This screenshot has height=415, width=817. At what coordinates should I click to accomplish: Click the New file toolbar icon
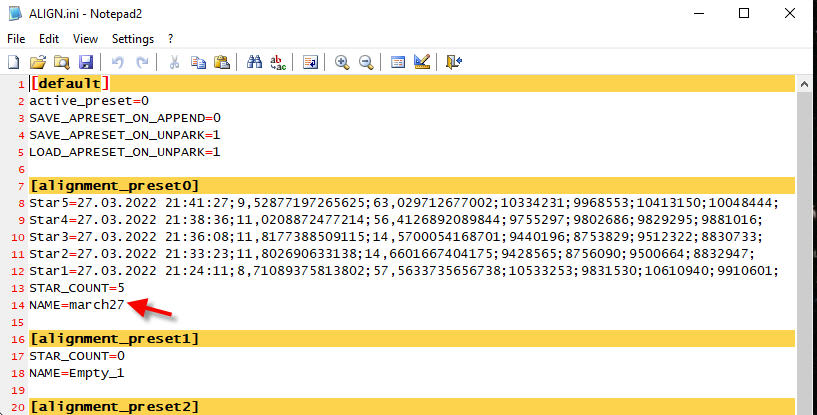(x=14, y=62)
